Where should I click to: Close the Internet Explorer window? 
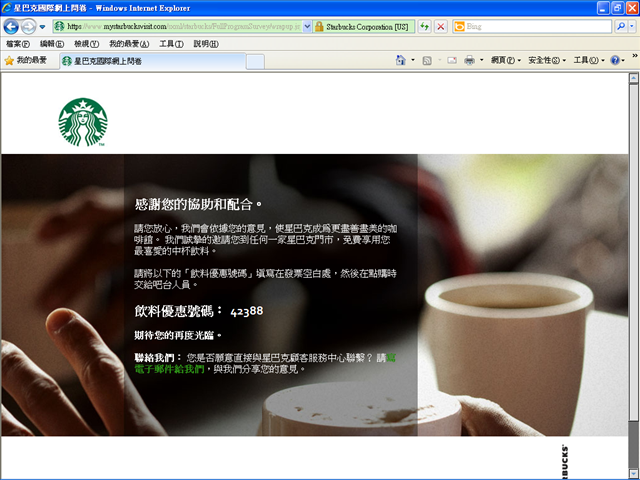coord(632,8)
